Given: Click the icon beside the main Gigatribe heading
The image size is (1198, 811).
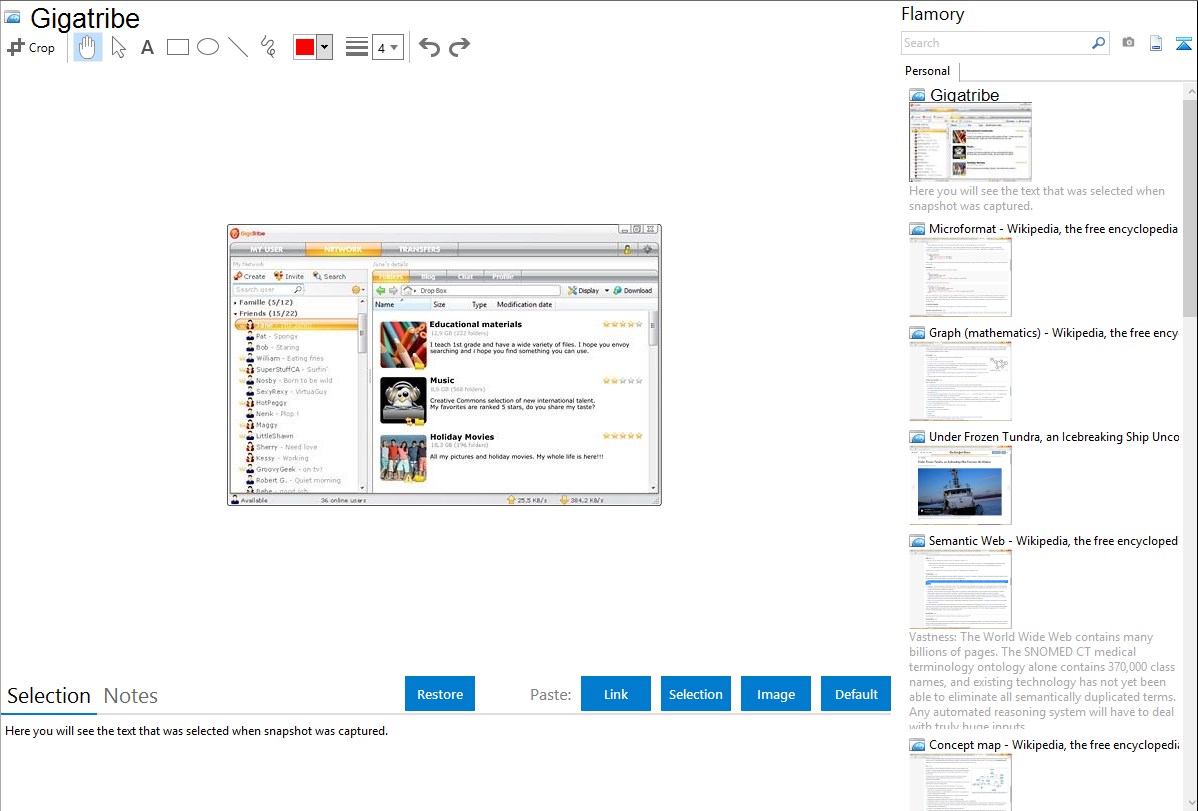Looking at the screenshot, I should pyautogui.click(x=13, y=17).
